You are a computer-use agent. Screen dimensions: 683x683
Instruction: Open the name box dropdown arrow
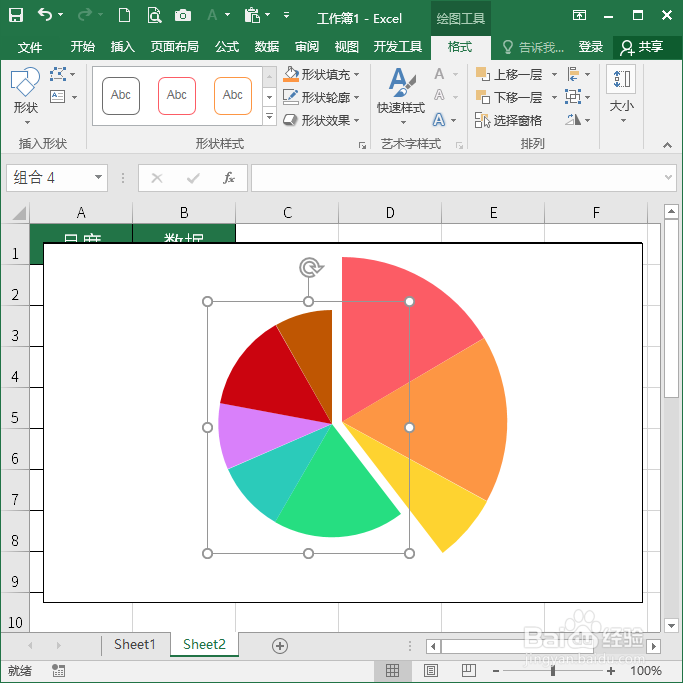tap(98, 177)
